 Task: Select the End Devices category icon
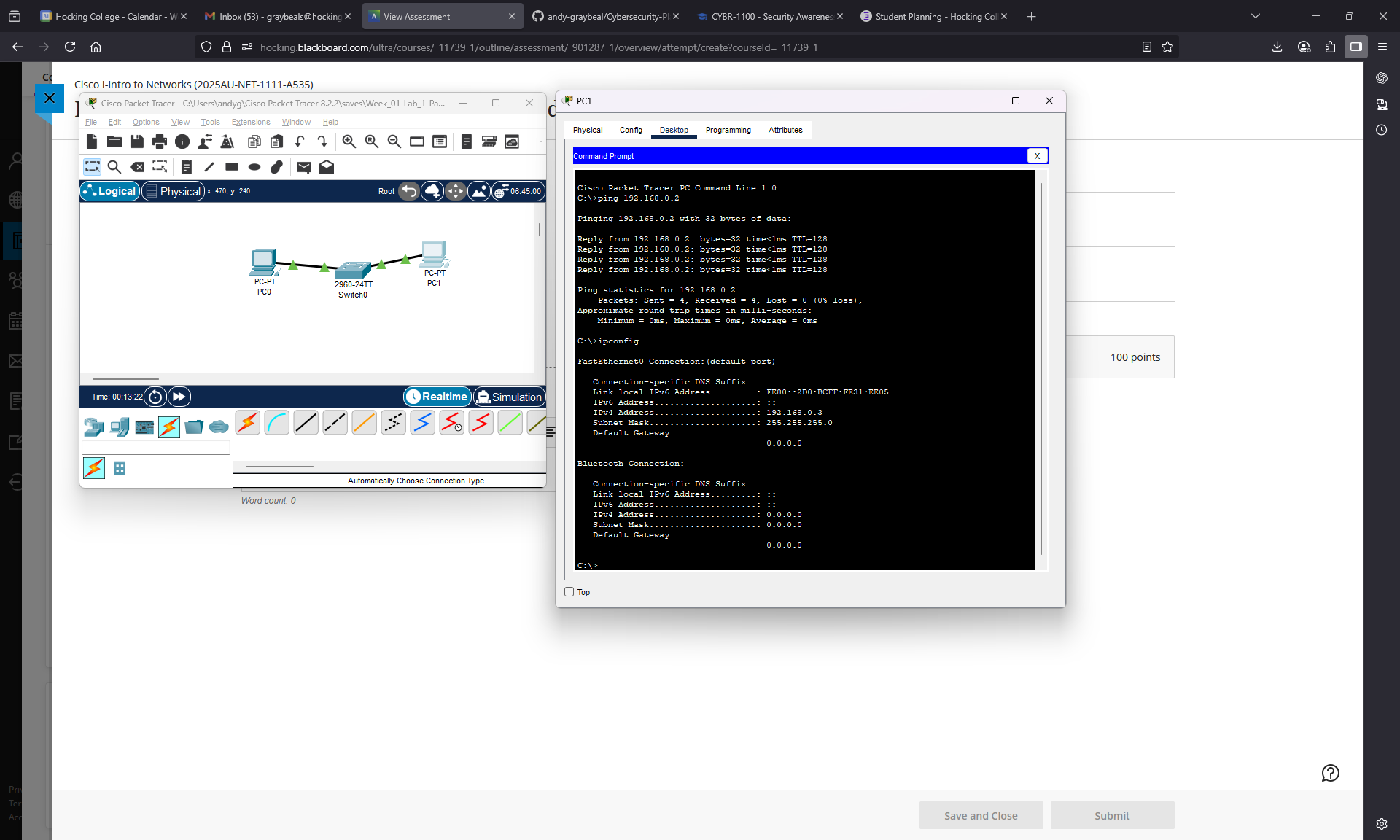(120, 427)
